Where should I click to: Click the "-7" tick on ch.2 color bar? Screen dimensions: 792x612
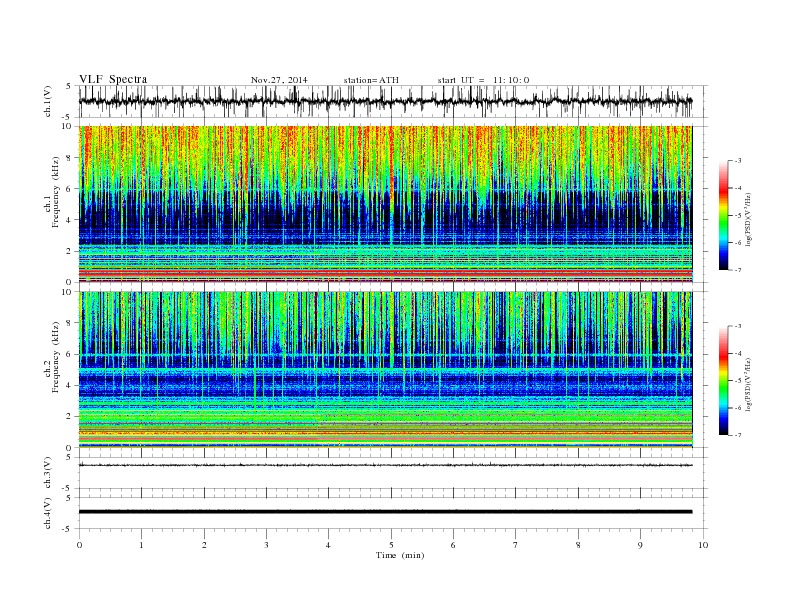738,435
